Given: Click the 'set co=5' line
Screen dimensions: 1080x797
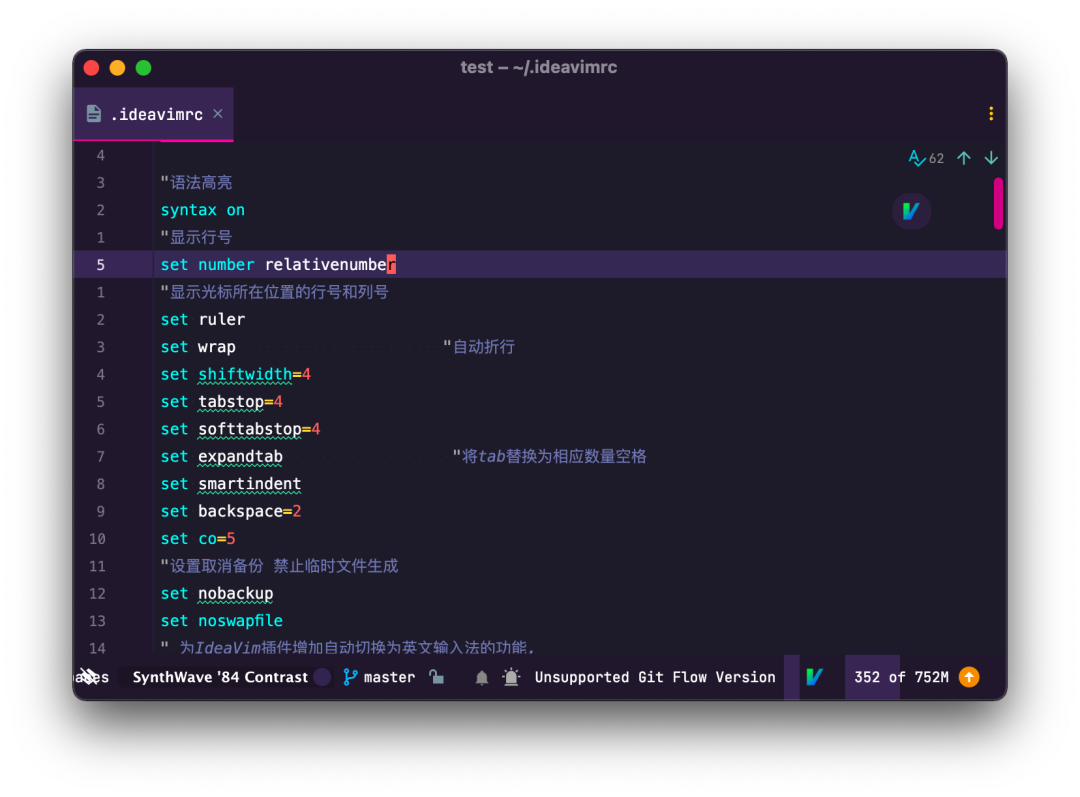Looking at the screenshot, I should pos(198,539).
